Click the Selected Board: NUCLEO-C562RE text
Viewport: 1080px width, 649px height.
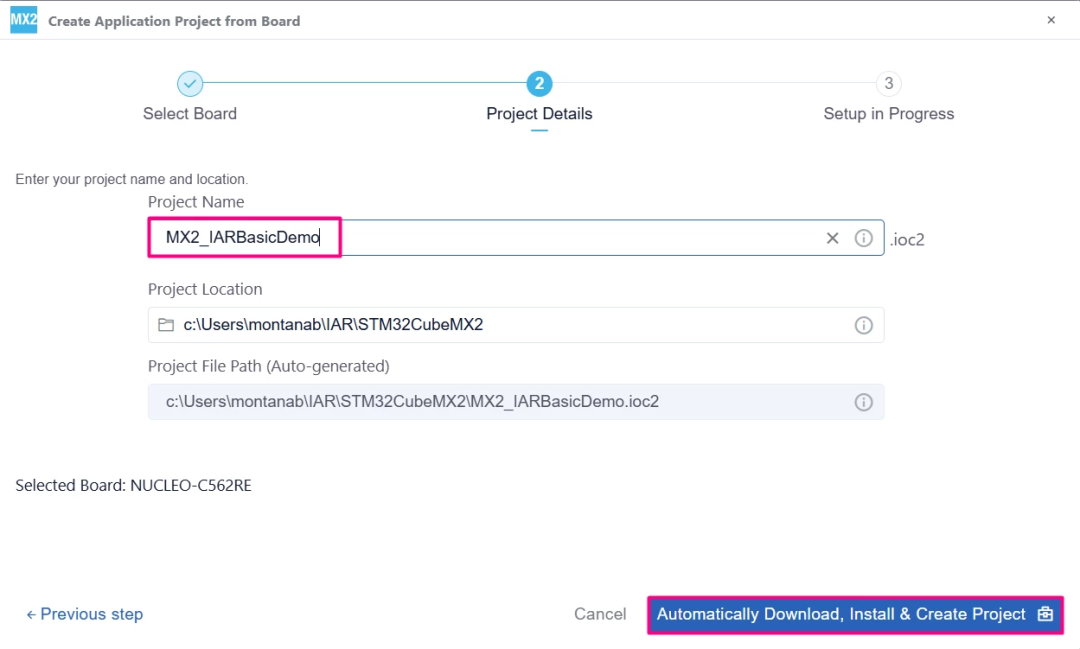[134, 486]
